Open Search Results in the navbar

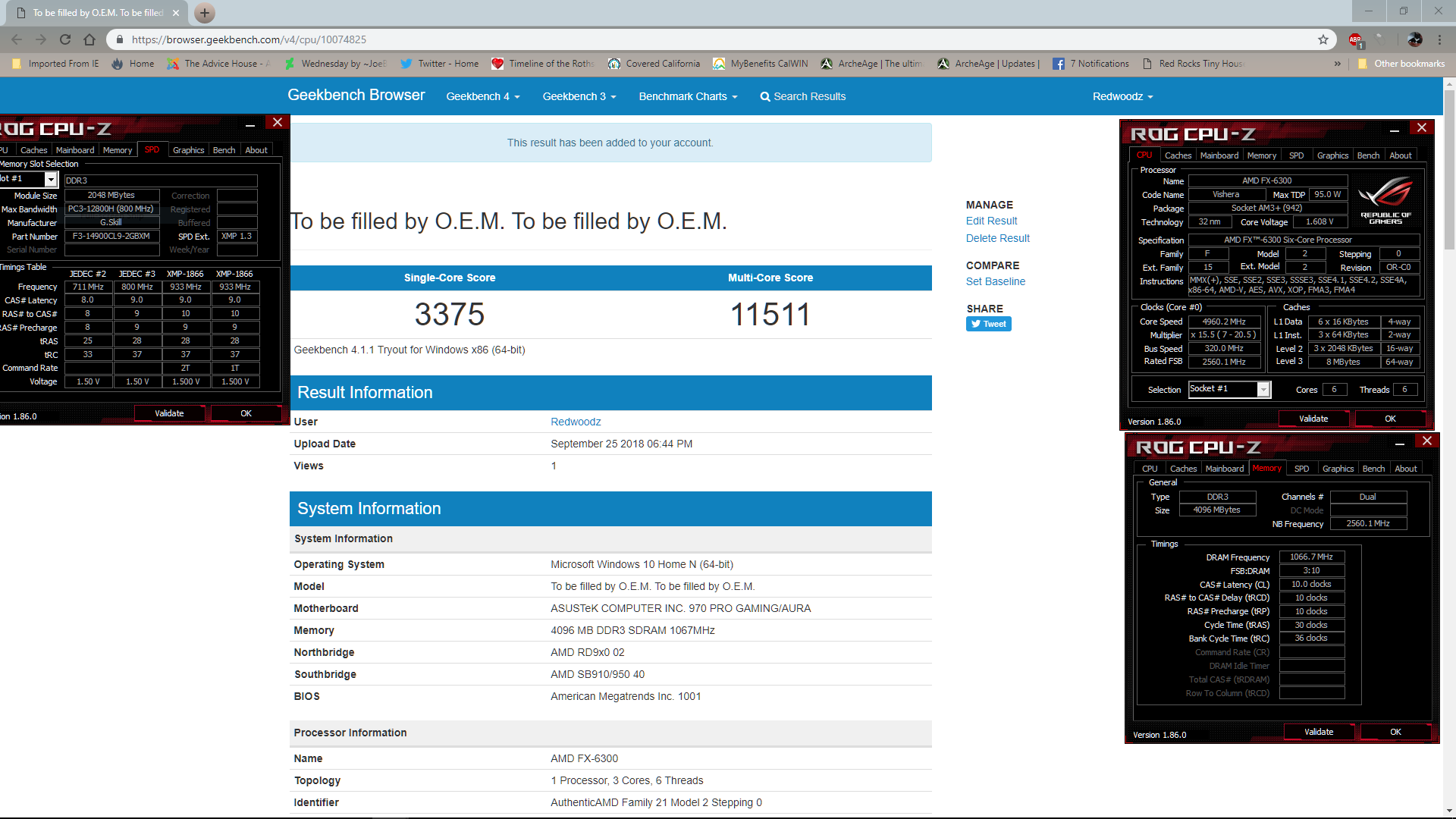[803, 96]
